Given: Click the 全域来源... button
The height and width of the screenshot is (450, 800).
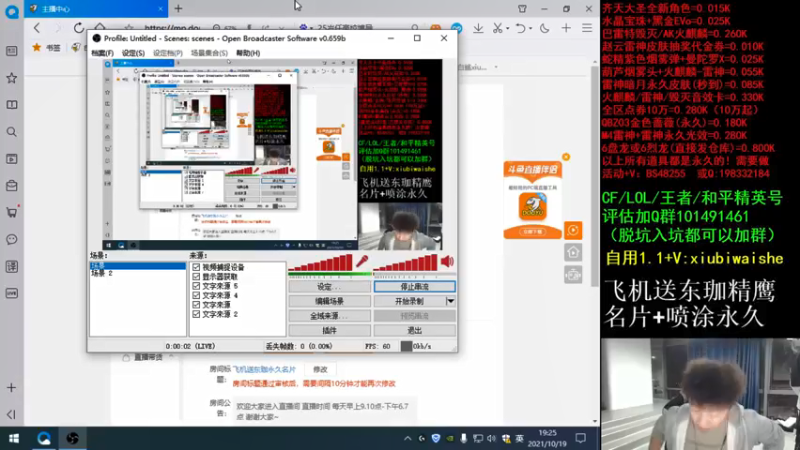Looking at the screenshot, I should click(x=330, y=316).
